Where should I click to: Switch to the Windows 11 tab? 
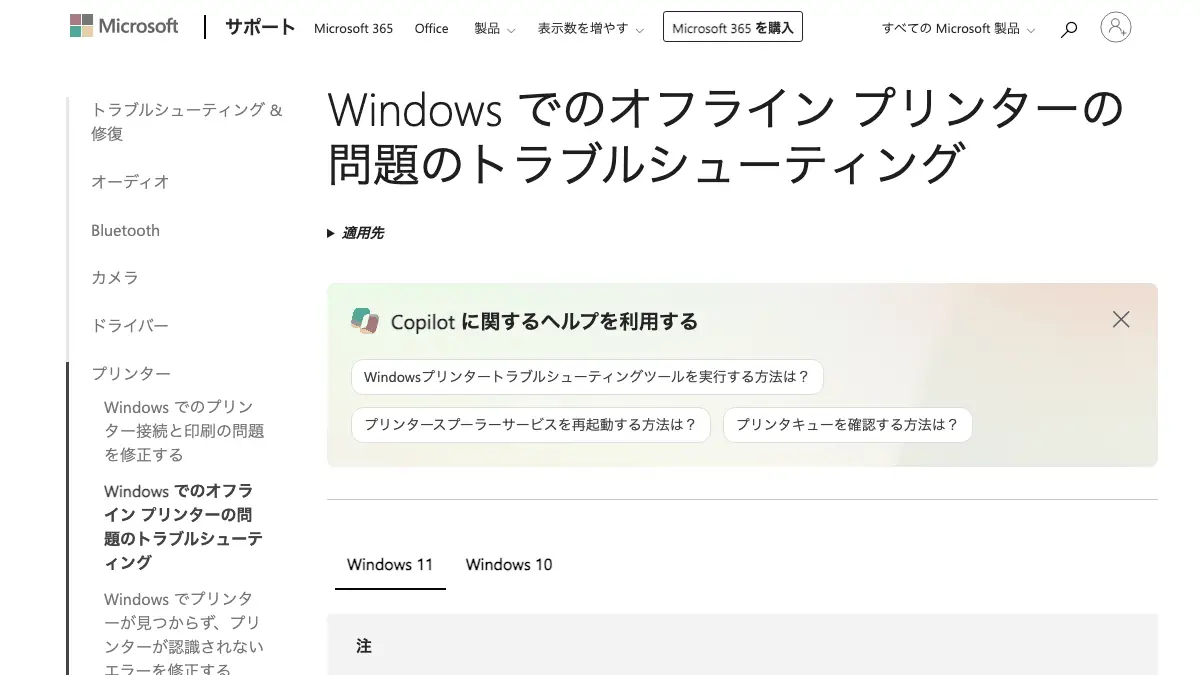(390, 564)
